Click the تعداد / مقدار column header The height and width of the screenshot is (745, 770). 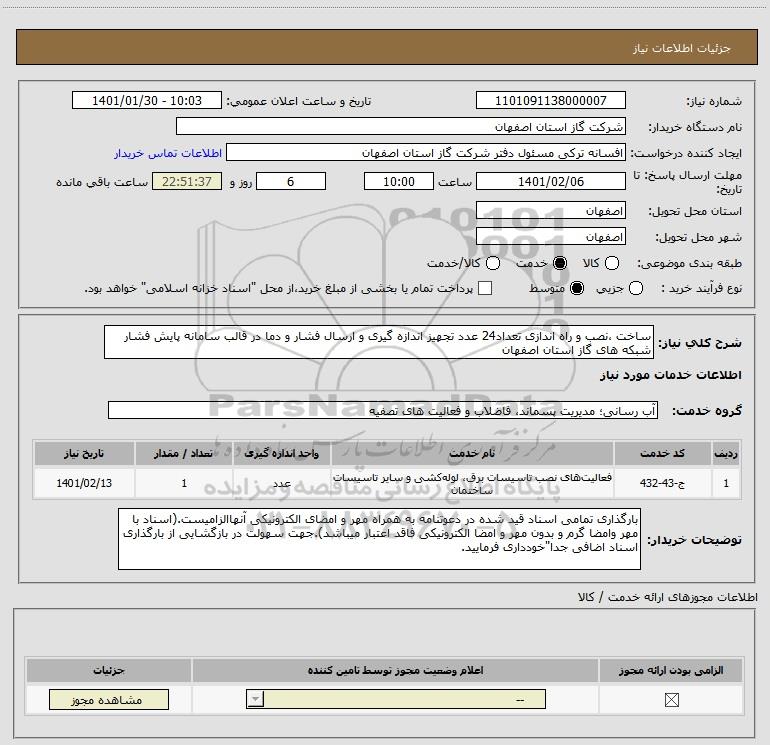(184, 453)
